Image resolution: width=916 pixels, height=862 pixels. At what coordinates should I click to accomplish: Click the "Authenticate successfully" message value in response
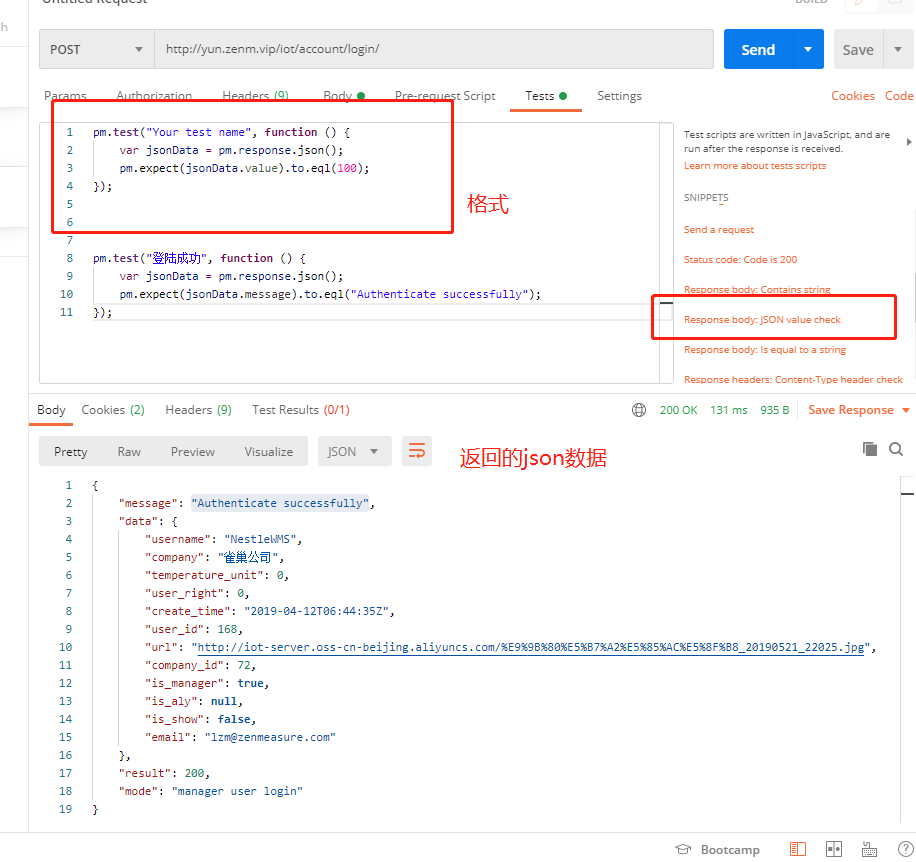point(280,503)
